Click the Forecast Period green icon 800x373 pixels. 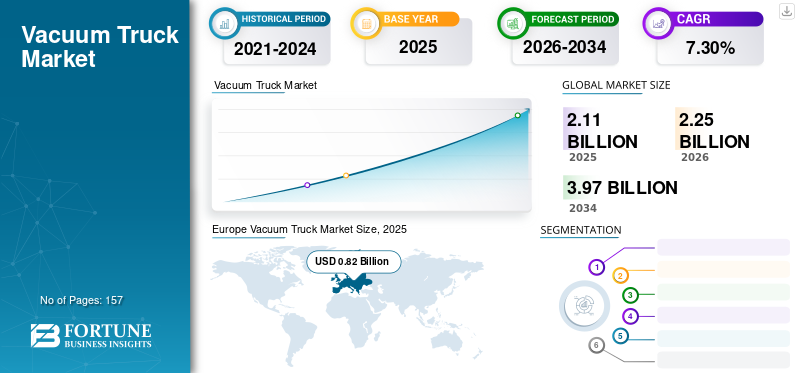512,23
